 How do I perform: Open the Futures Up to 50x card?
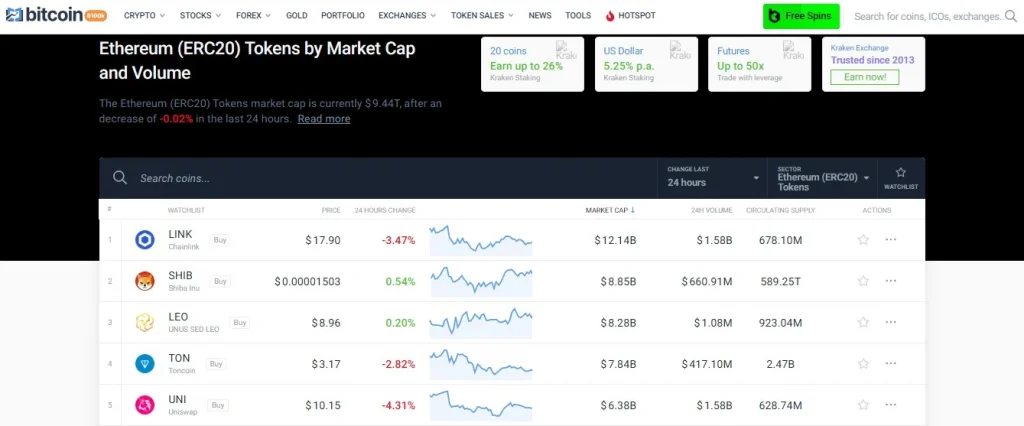tap(760, 64)
